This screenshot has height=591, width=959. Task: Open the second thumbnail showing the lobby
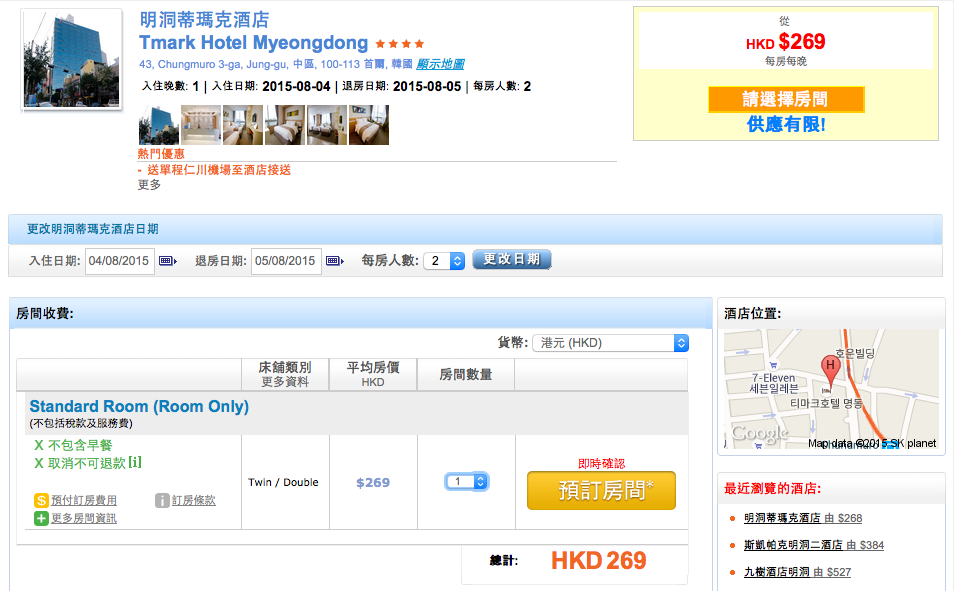click(201, 125)
